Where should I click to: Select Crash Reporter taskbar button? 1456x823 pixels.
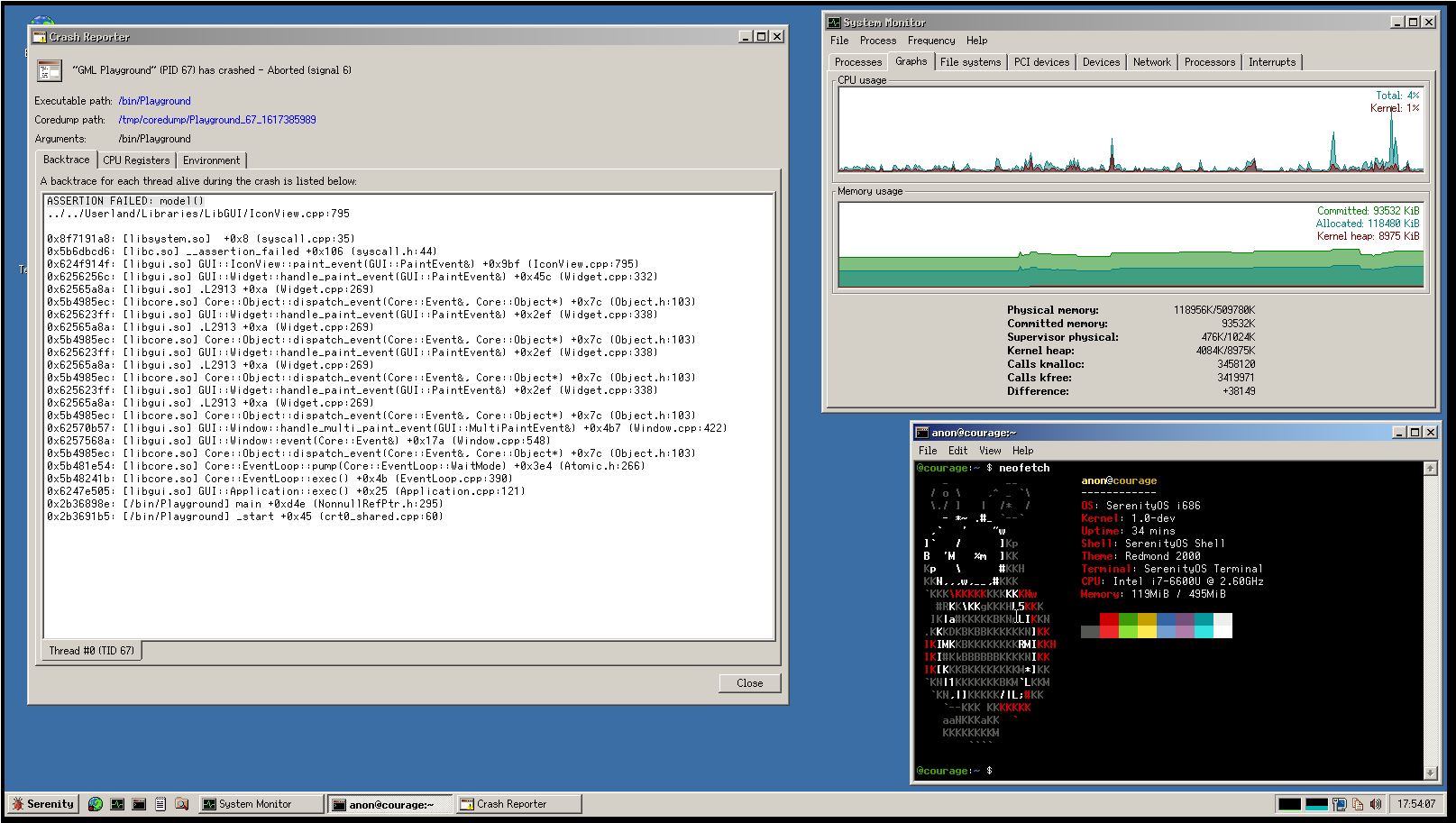[x=518, y=804]
